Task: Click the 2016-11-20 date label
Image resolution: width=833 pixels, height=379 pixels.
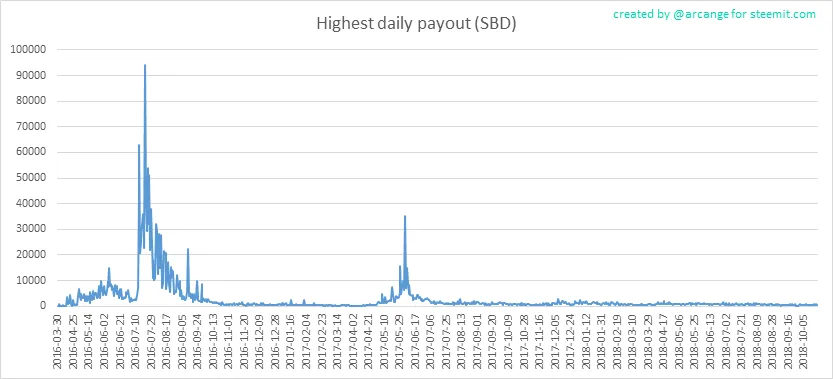Action: [243, 341]
